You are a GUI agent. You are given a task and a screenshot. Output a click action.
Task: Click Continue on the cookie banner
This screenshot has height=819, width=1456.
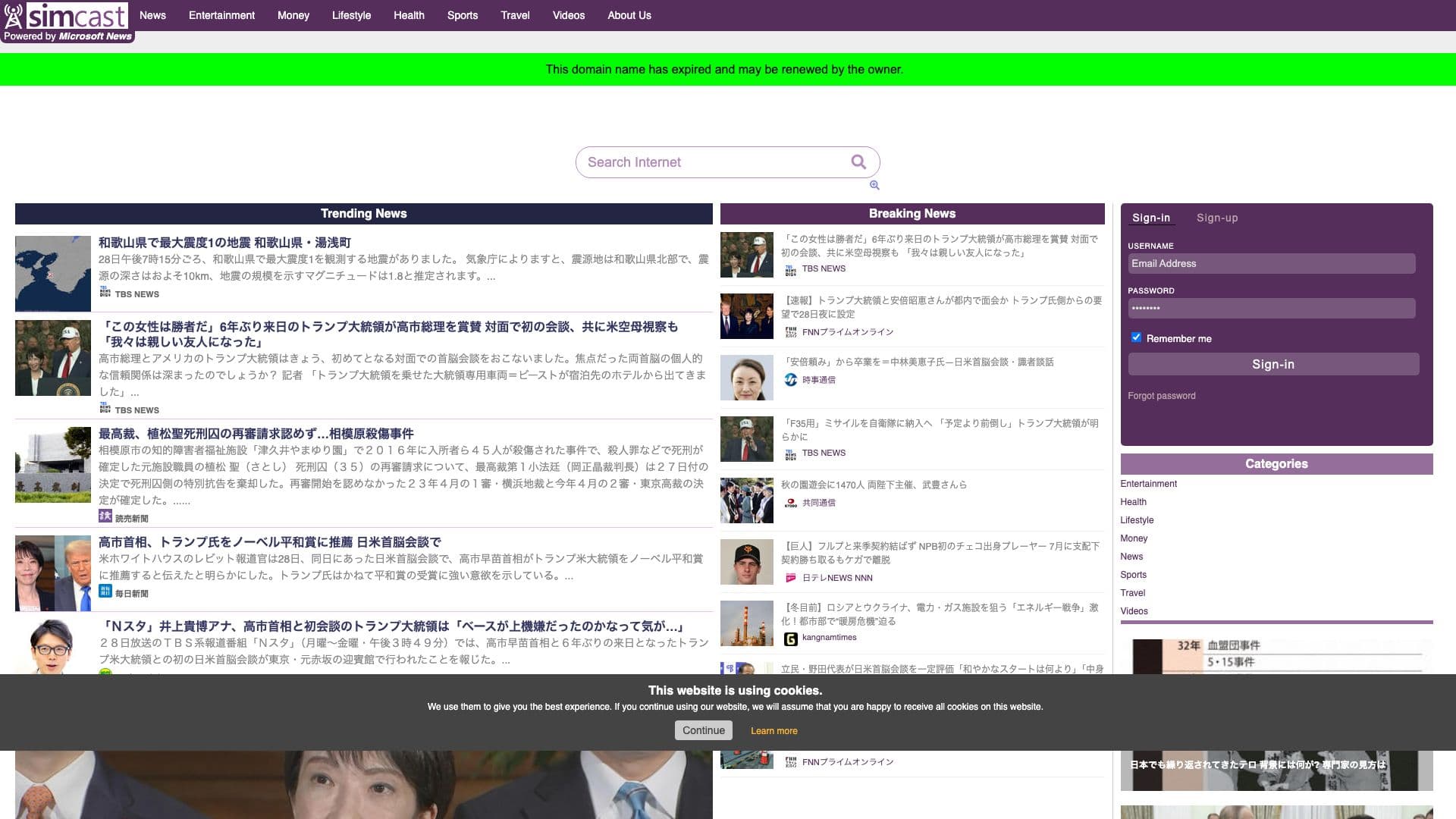[703, 730]
